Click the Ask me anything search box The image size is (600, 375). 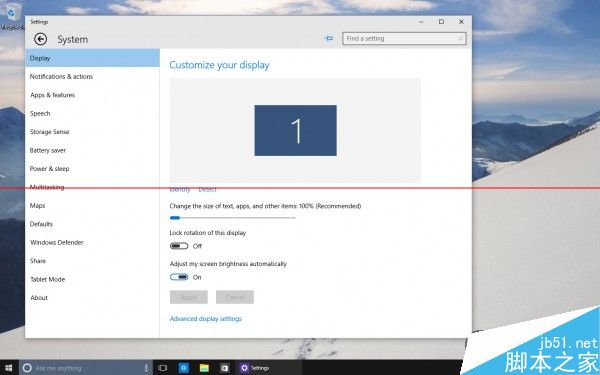(86, 368)
